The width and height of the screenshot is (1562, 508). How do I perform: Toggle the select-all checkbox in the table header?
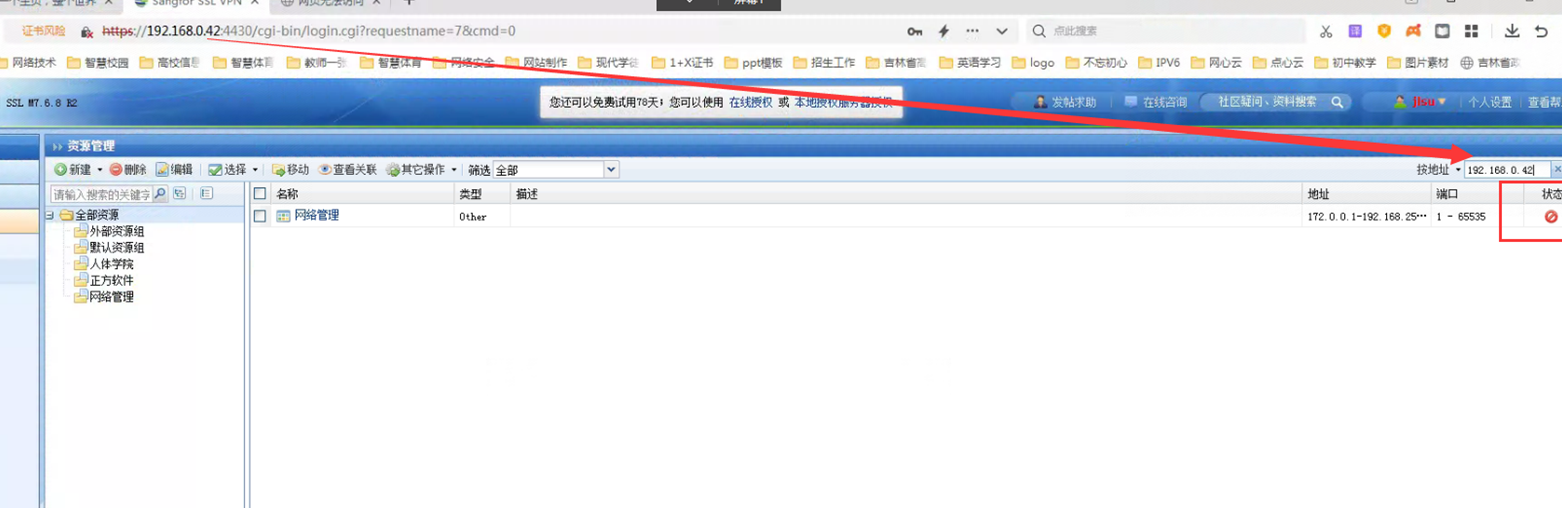260,194
